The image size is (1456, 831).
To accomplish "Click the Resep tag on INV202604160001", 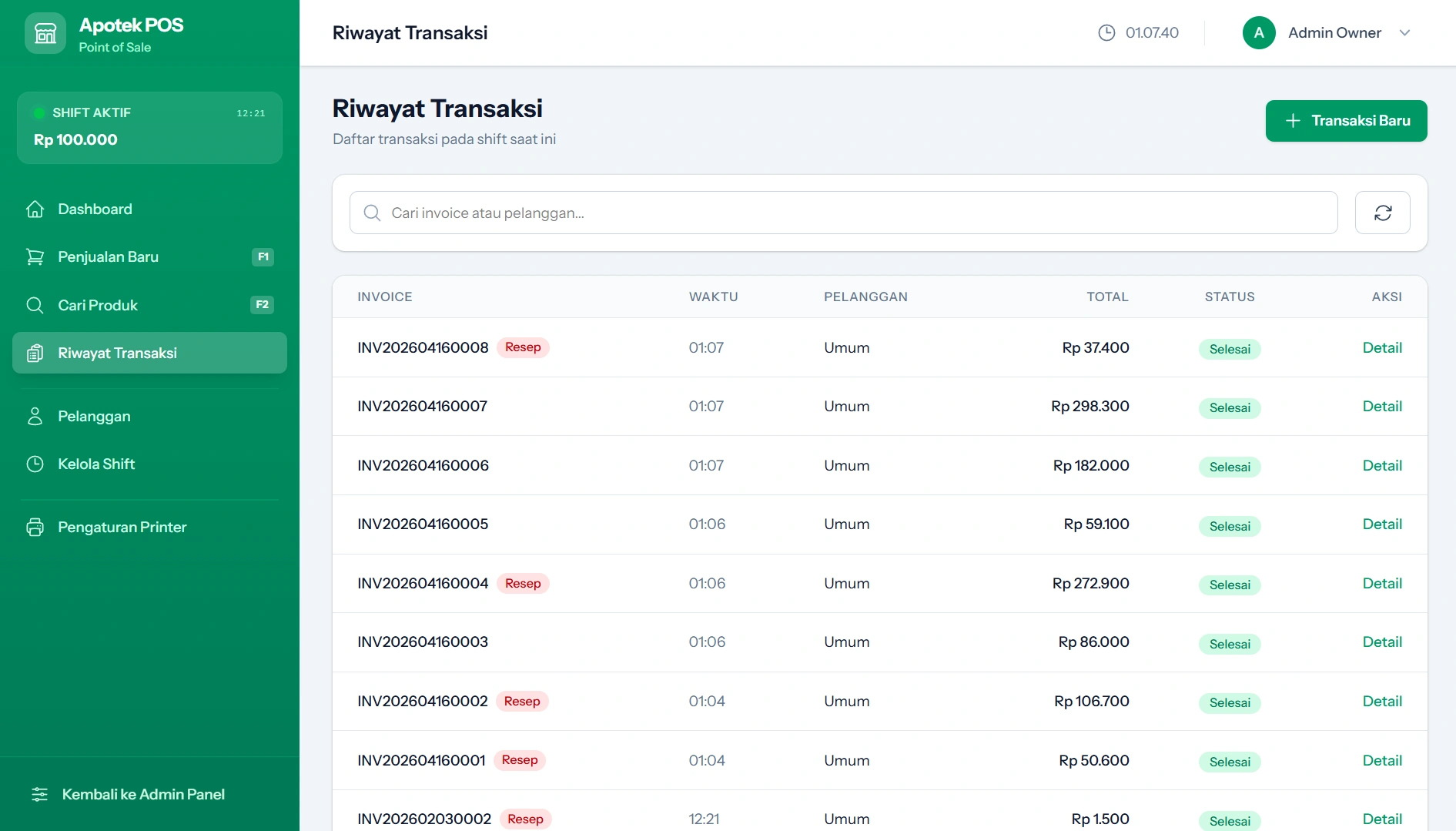I will tap(520, 760).
